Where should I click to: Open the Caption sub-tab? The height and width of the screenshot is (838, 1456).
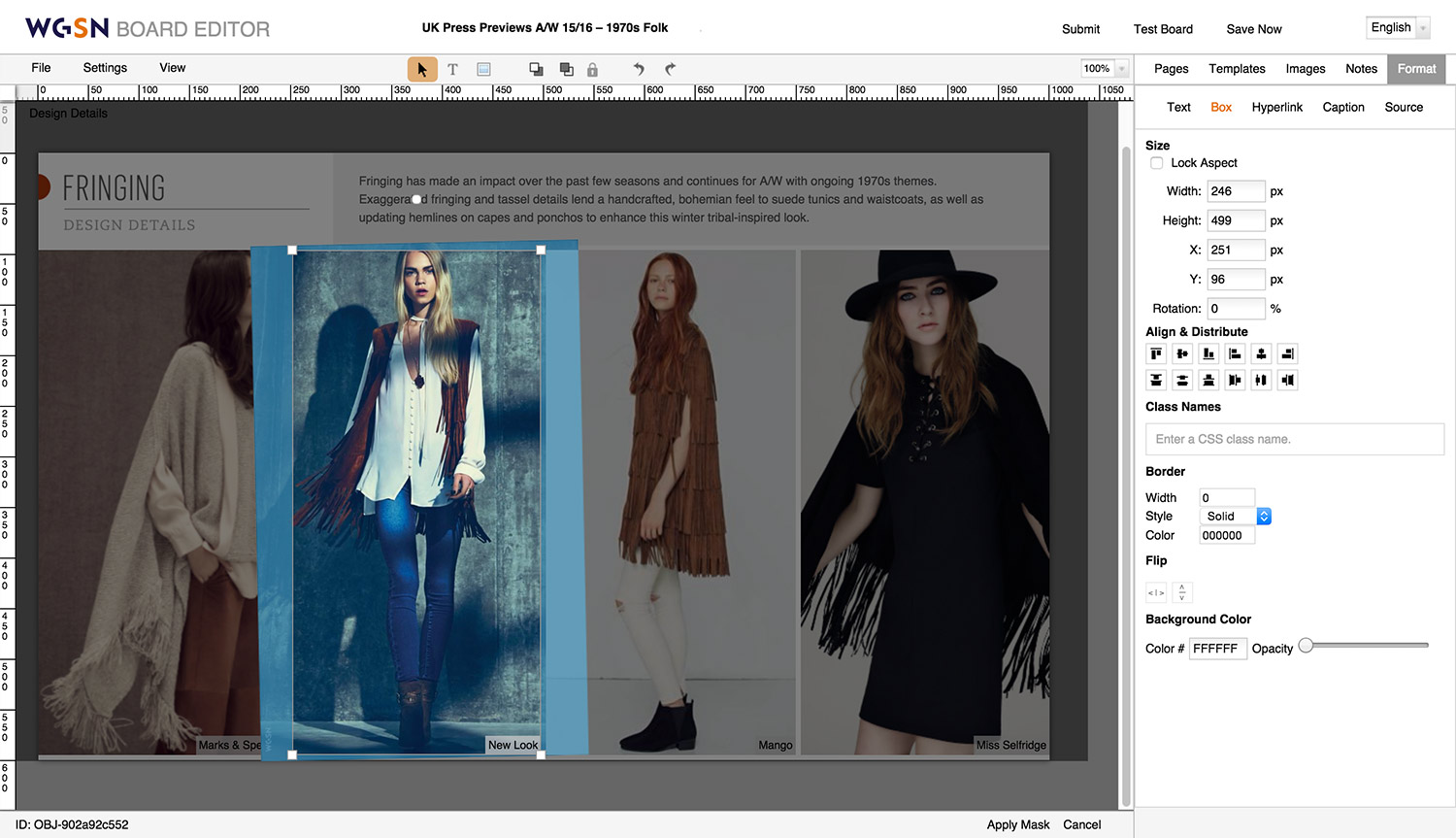(x=1342, y=108)
